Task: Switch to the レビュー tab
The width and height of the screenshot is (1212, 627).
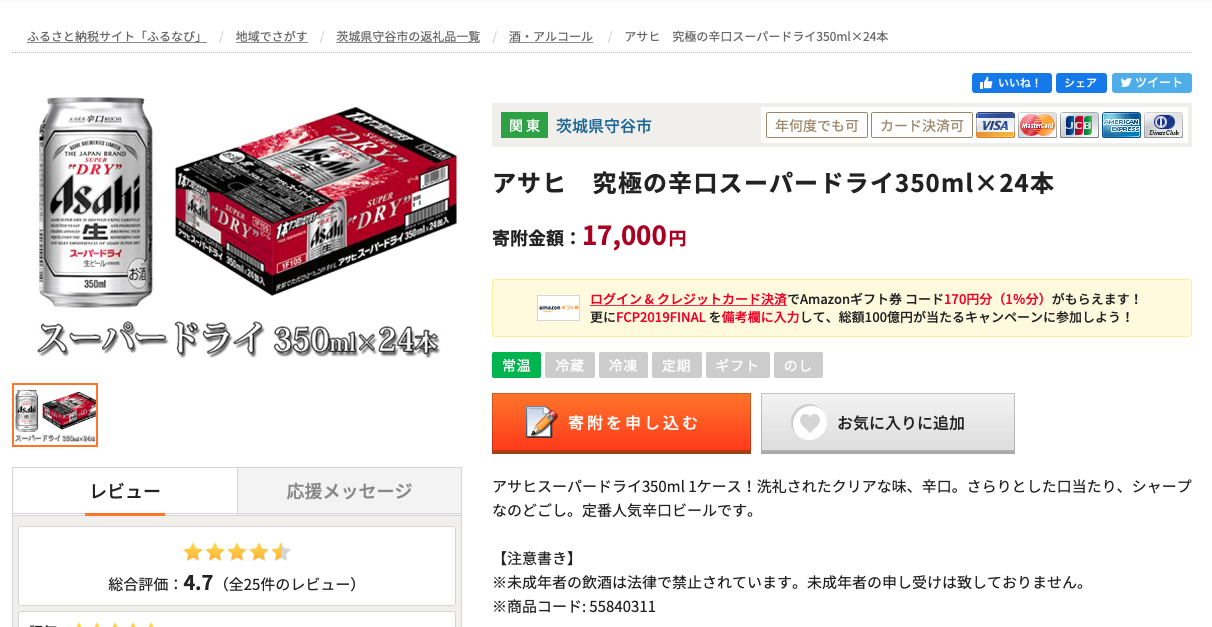Action: (x=125, y=491)
